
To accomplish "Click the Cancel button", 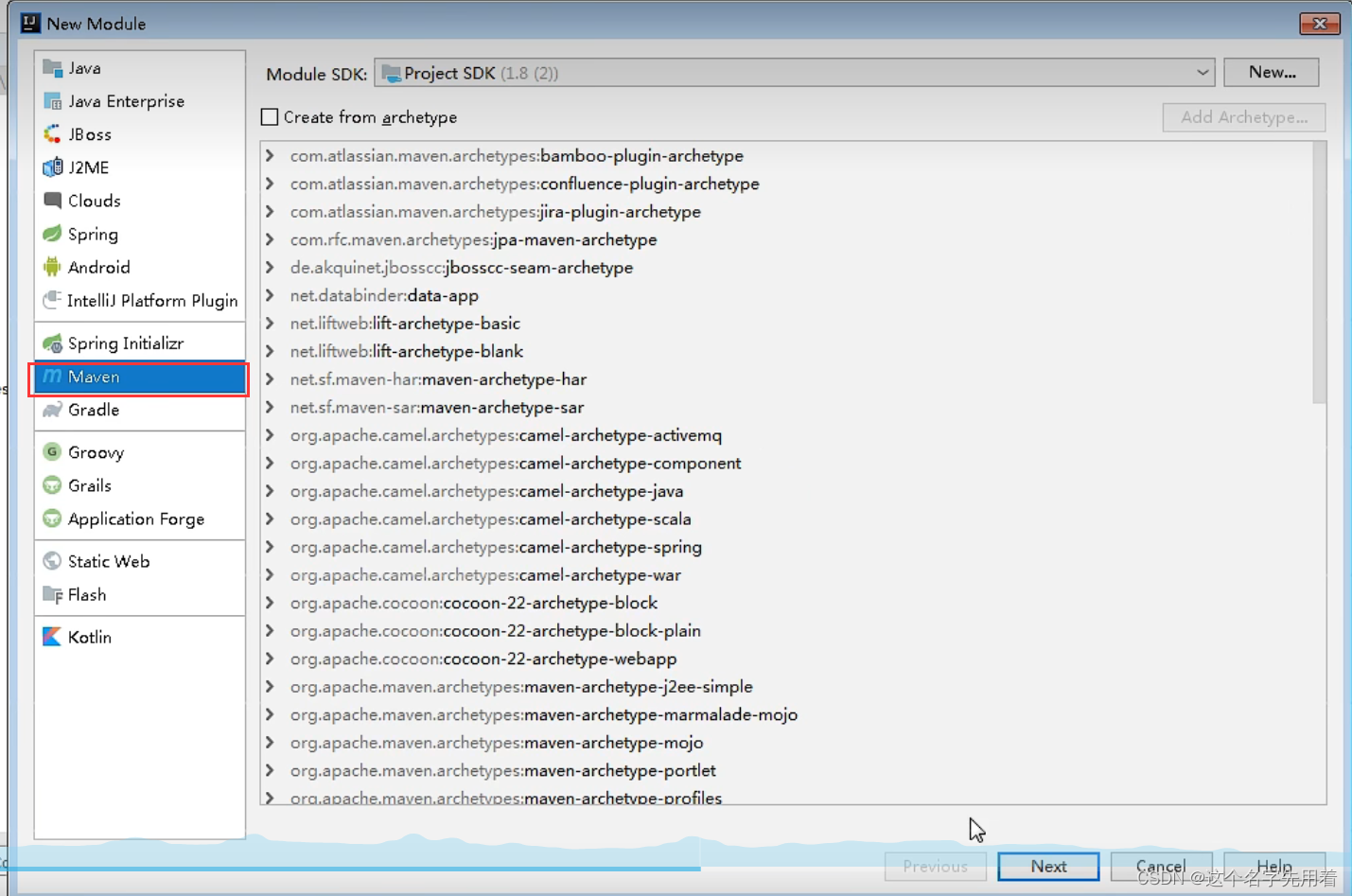I will click(x=1161, y=866).
